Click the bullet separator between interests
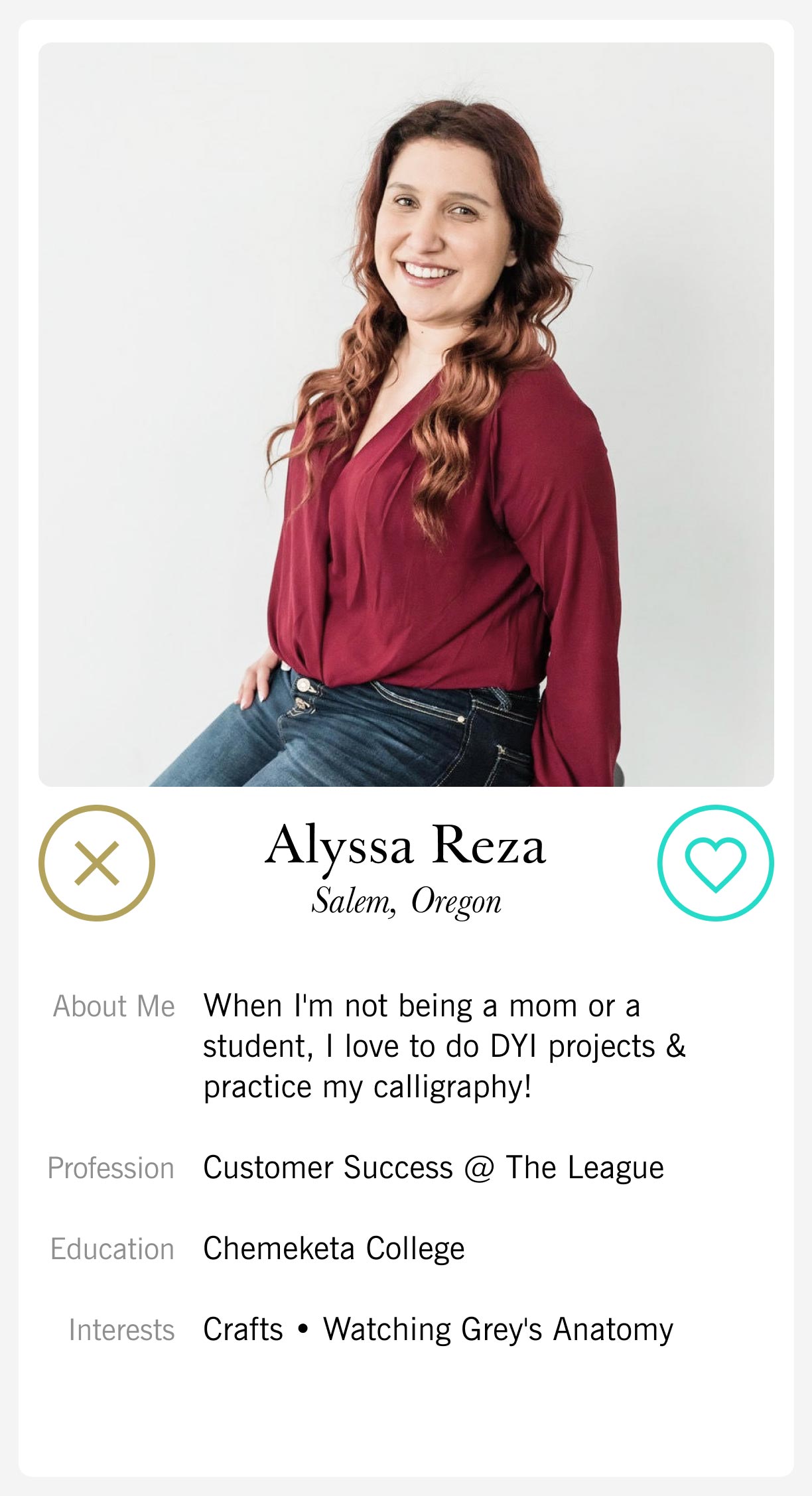The image size is (812, 1496). pos(303,1329)
